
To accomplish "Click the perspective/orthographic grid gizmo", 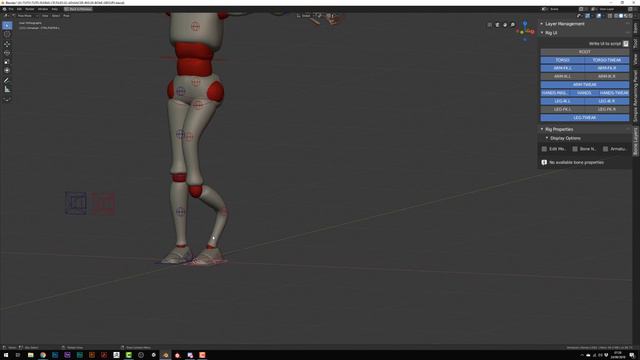I will (x=489, y=25).
